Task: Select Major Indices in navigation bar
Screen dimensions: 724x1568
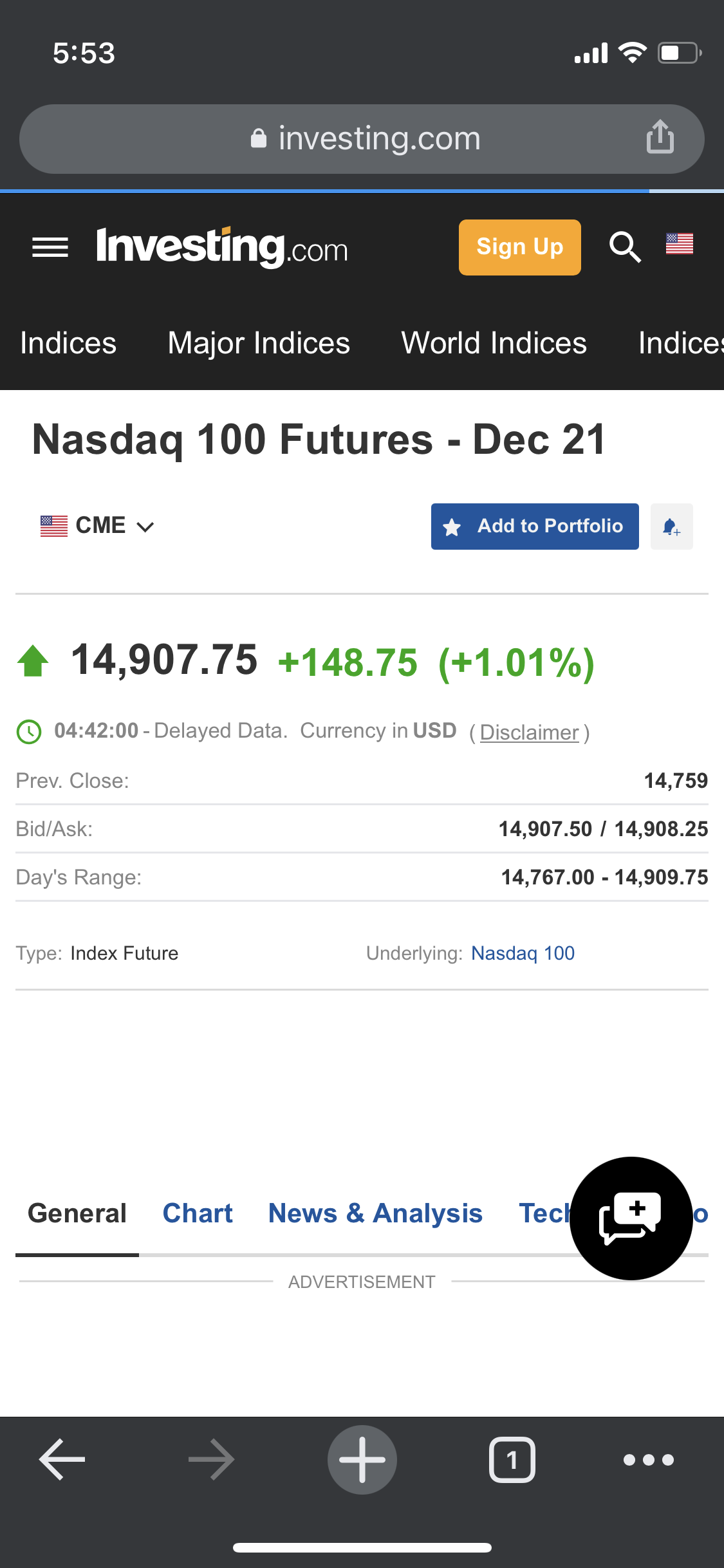Action: coord(259,343)
